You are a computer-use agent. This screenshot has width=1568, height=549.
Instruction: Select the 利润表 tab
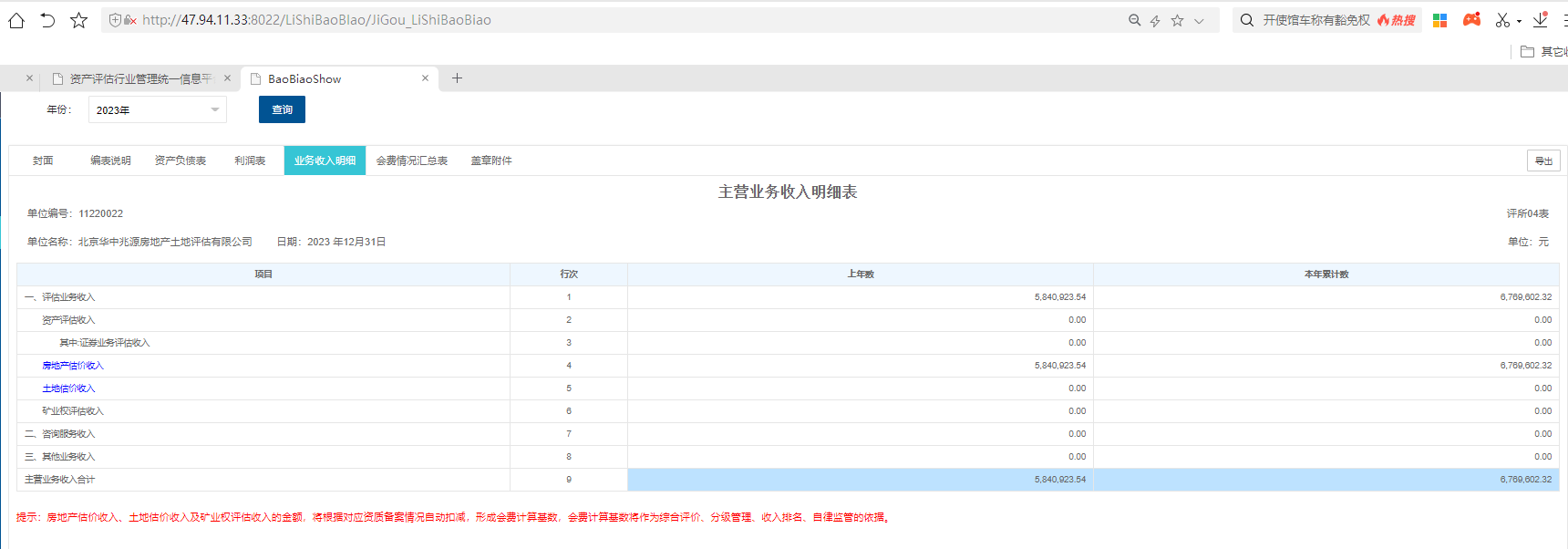[250, 161]
